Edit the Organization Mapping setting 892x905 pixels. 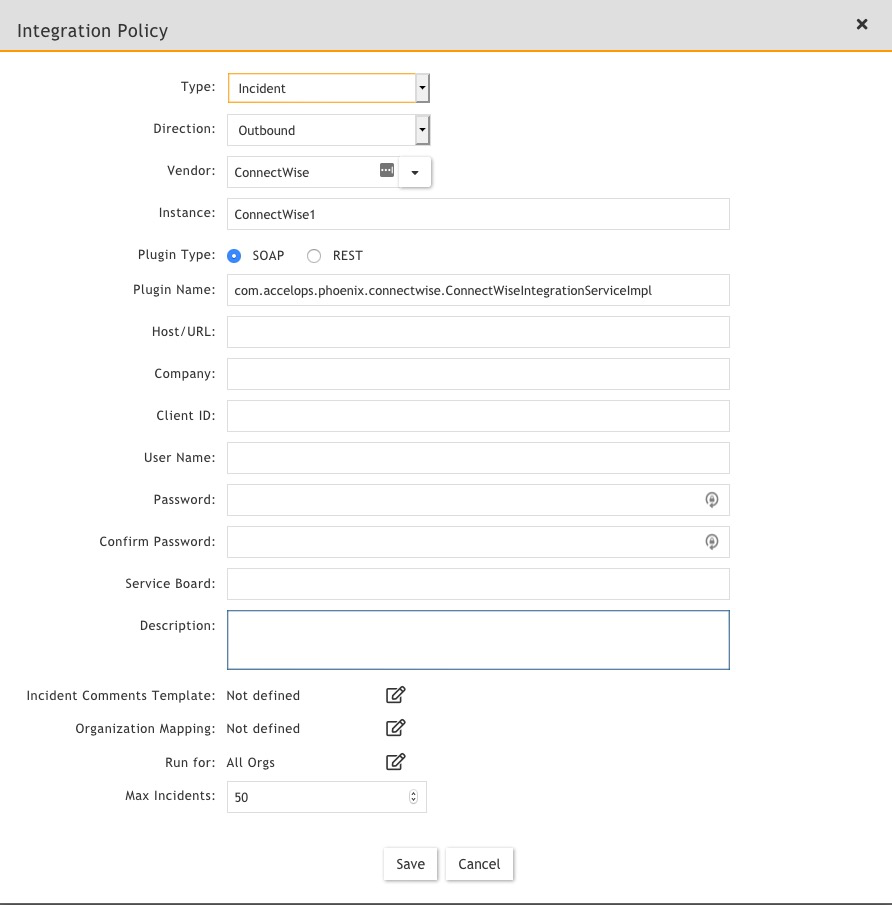395,728
